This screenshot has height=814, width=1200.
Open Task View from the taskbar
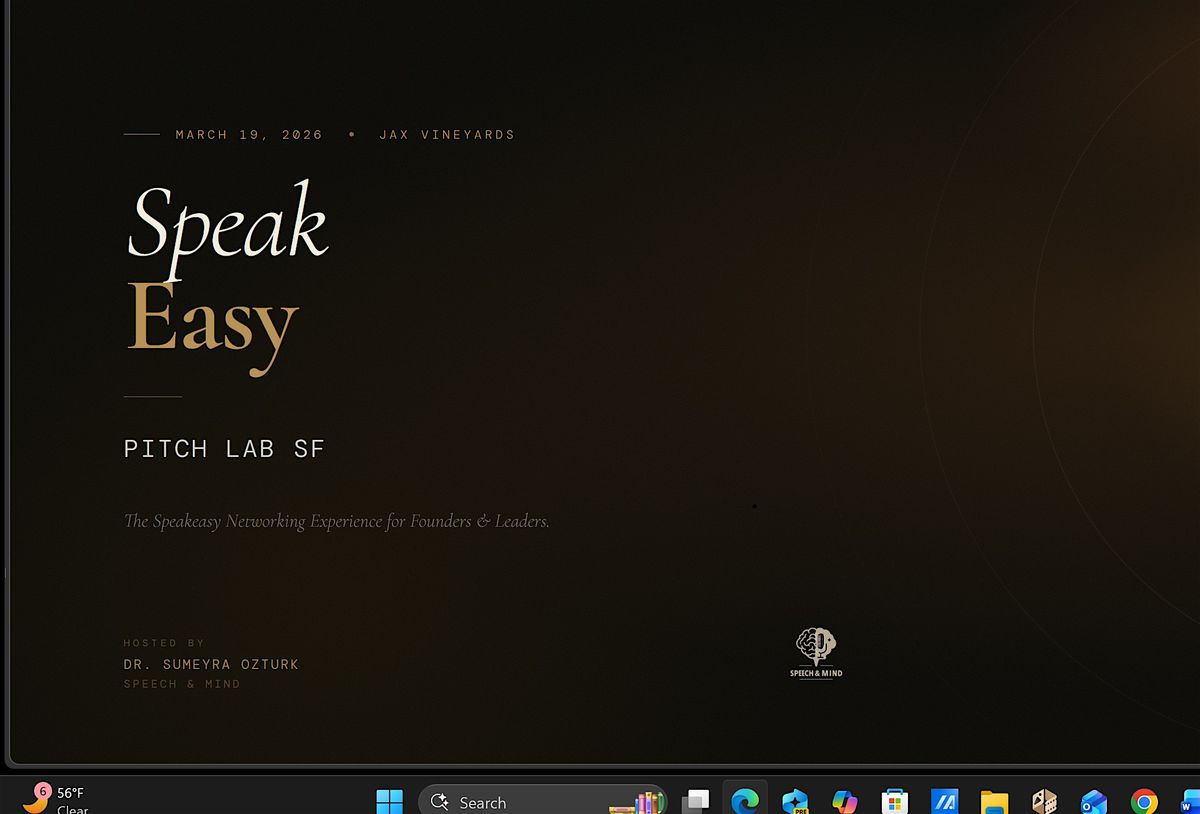[x=695, y=801]
